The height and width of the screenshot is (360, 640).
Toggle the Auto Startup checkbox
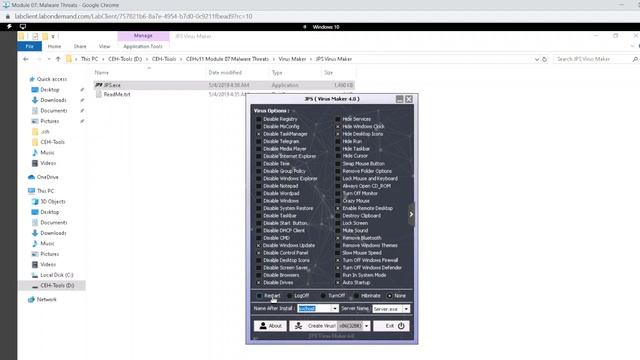click(x=338, y=282)
